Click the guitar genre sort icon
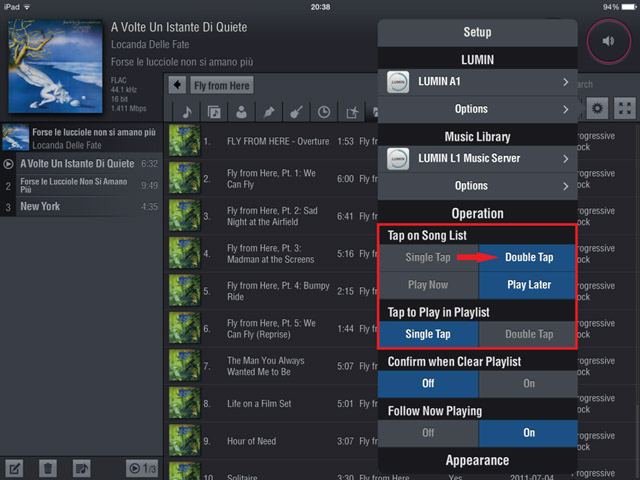640x480 pixels. (296, 111)
